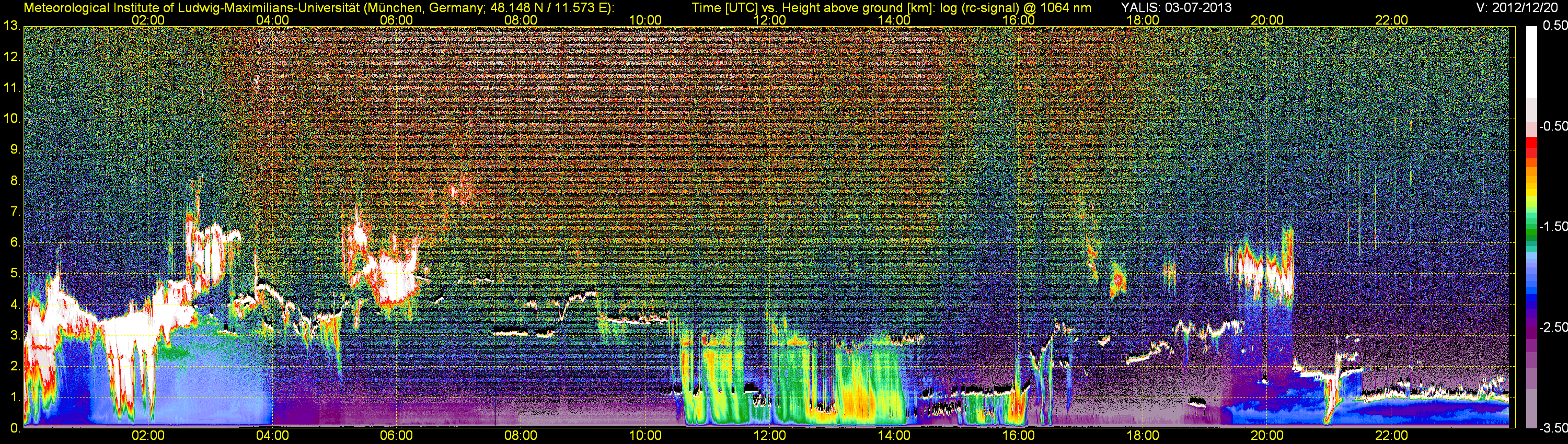Click the 12:00 tick on the bottom time axis
The height and width of the screenshot is (444, 1568).
pos(769,436)
